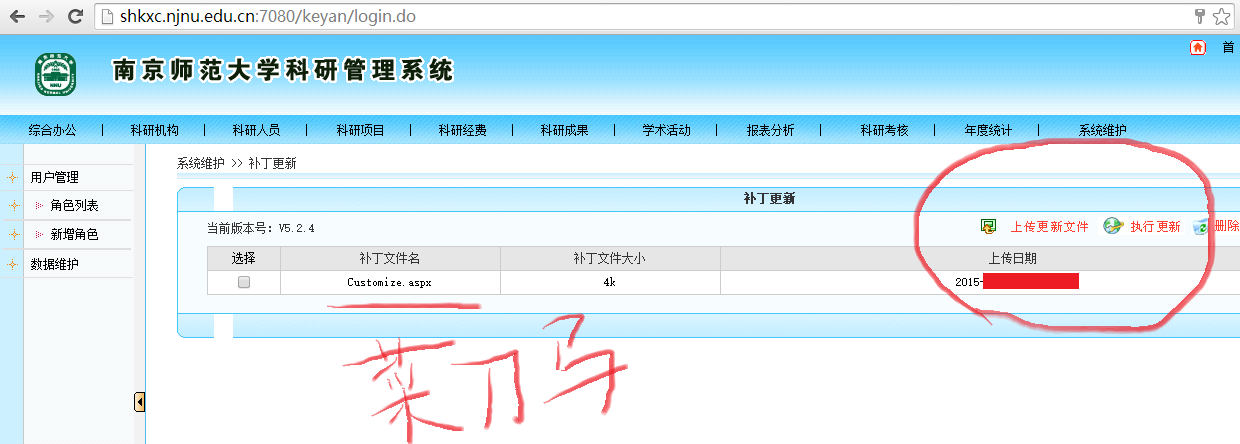Screen dimensions: 1240x444
Task: Select 新增角色 in sidebar
Action: click(74, 235)
